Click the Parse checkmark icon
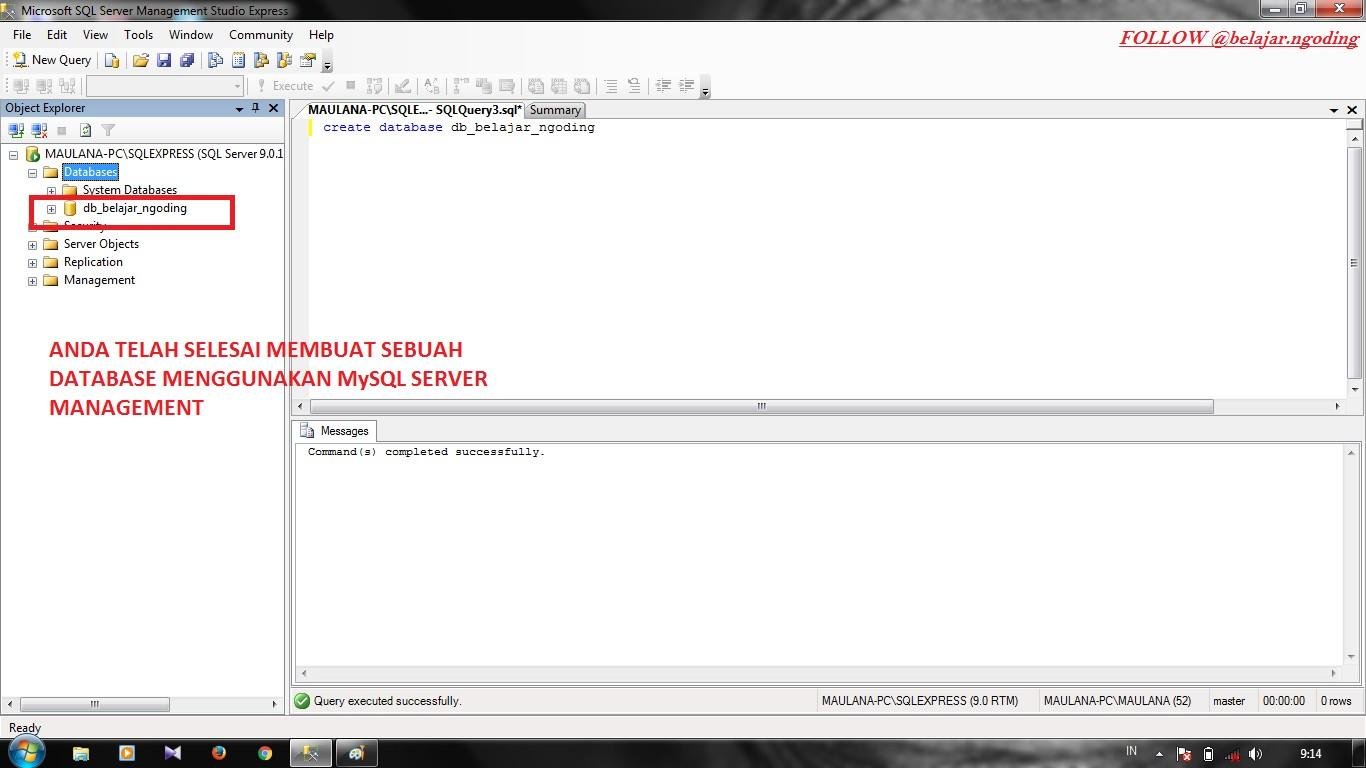This screenshot has height=768, width=1366. pyautogui.click(x=328, y=86)
